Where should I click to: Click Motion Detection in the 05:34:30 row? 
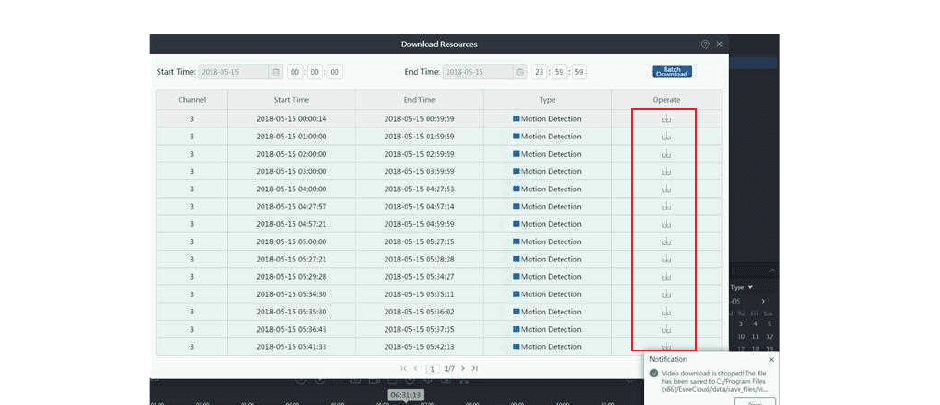click(551, 294)
